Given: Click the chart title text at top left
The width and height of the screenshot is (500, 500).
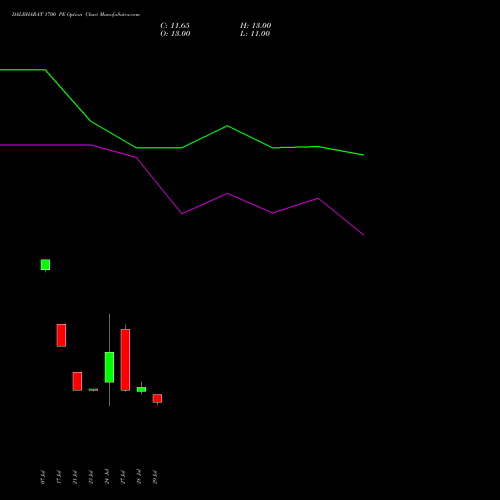Looking at the screenshot, I should coord(76,14).
